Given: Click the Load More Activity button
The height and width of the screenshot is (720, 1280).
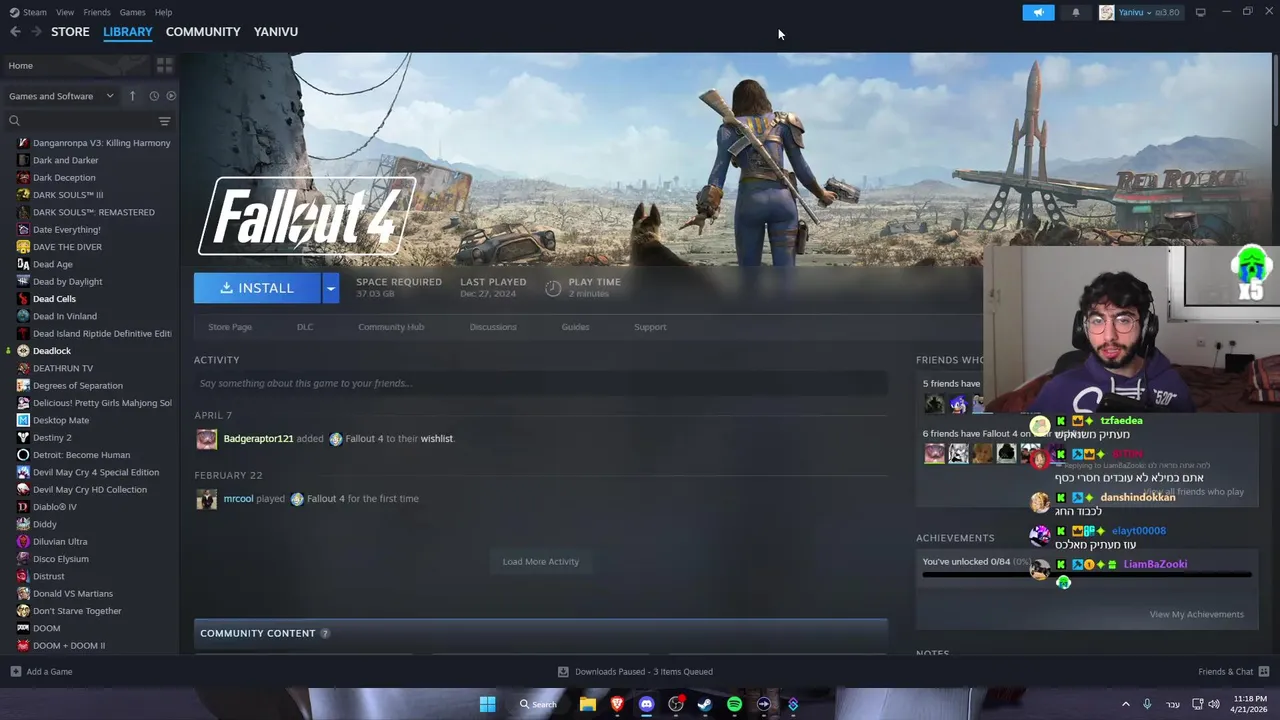Looking at the screenshot, I should (x=541, y=562).
